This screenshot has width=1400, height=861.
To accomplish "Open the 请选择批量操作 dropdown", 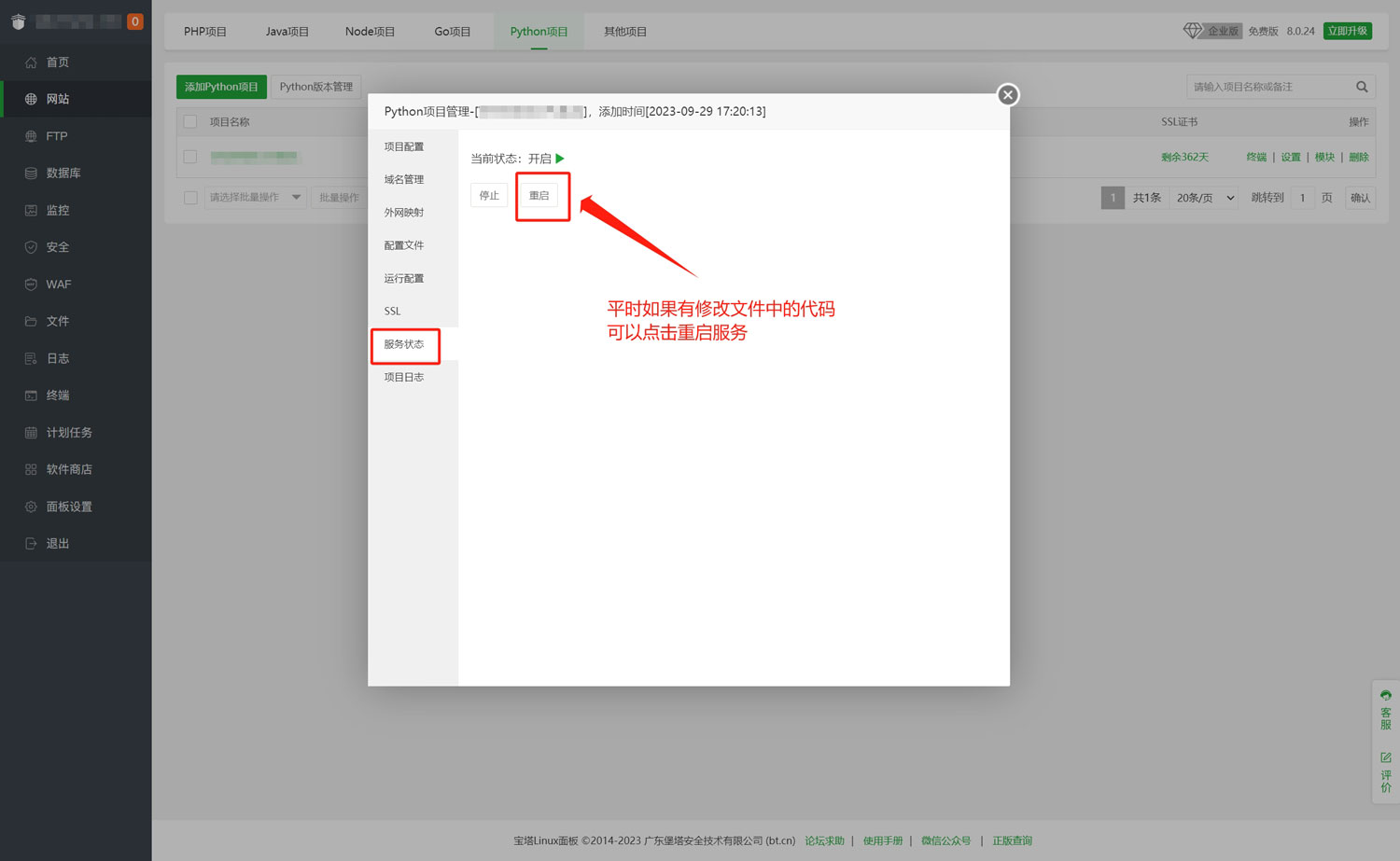I will click(x=255, y=197).
